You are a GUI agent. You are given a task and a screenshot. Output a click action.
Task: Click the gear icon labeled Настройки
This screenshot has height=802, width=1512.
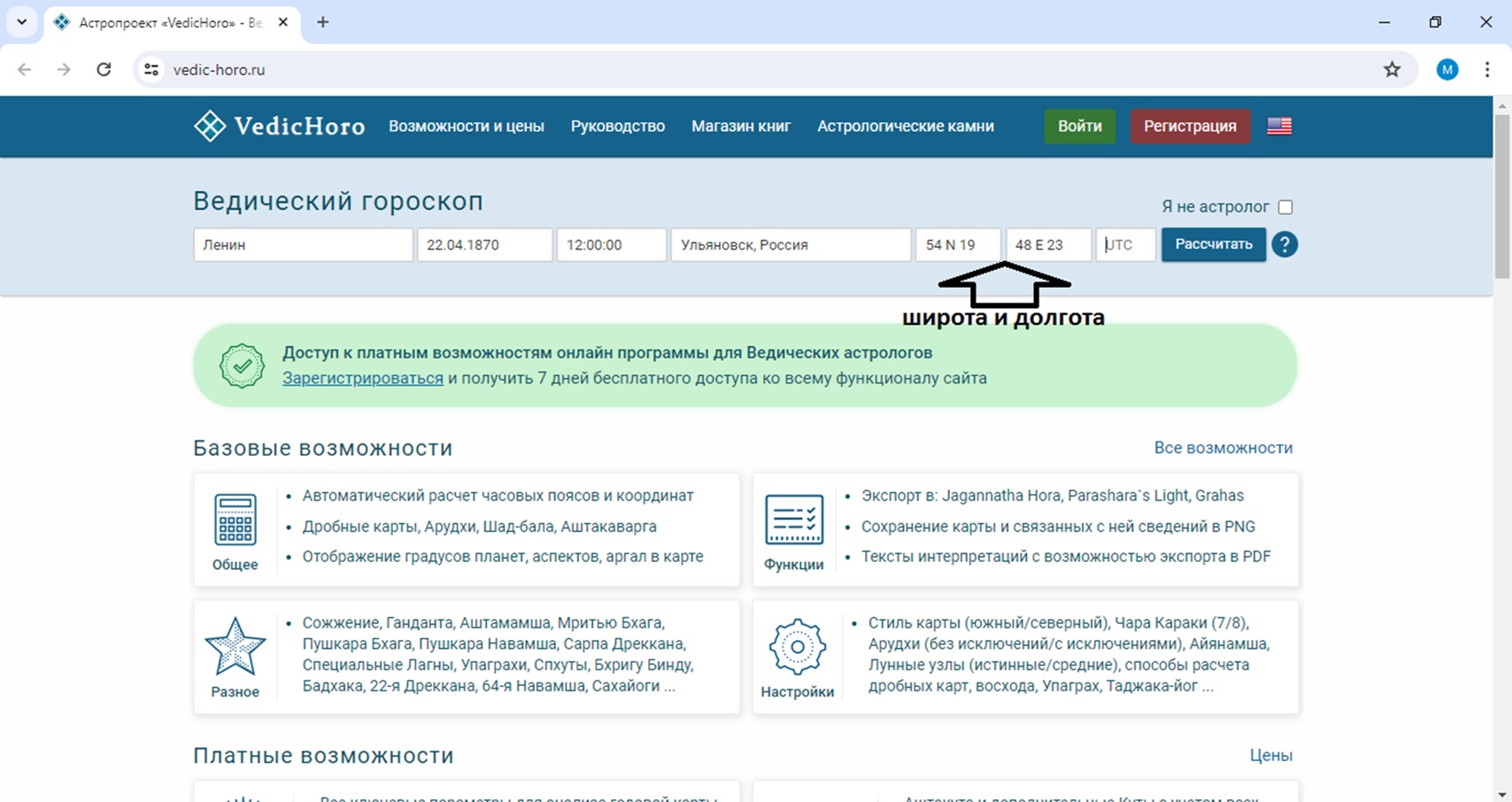(x=797, y=647)
